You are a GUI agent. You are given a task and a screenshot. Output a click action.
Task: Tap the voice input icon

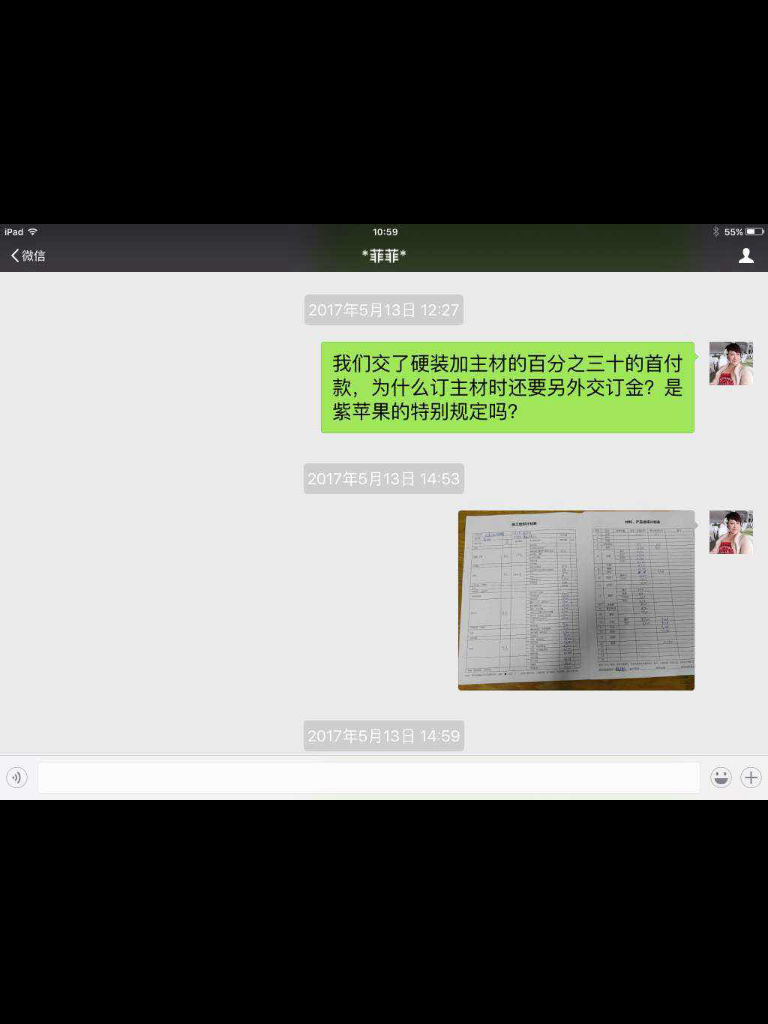click(17, 777)
